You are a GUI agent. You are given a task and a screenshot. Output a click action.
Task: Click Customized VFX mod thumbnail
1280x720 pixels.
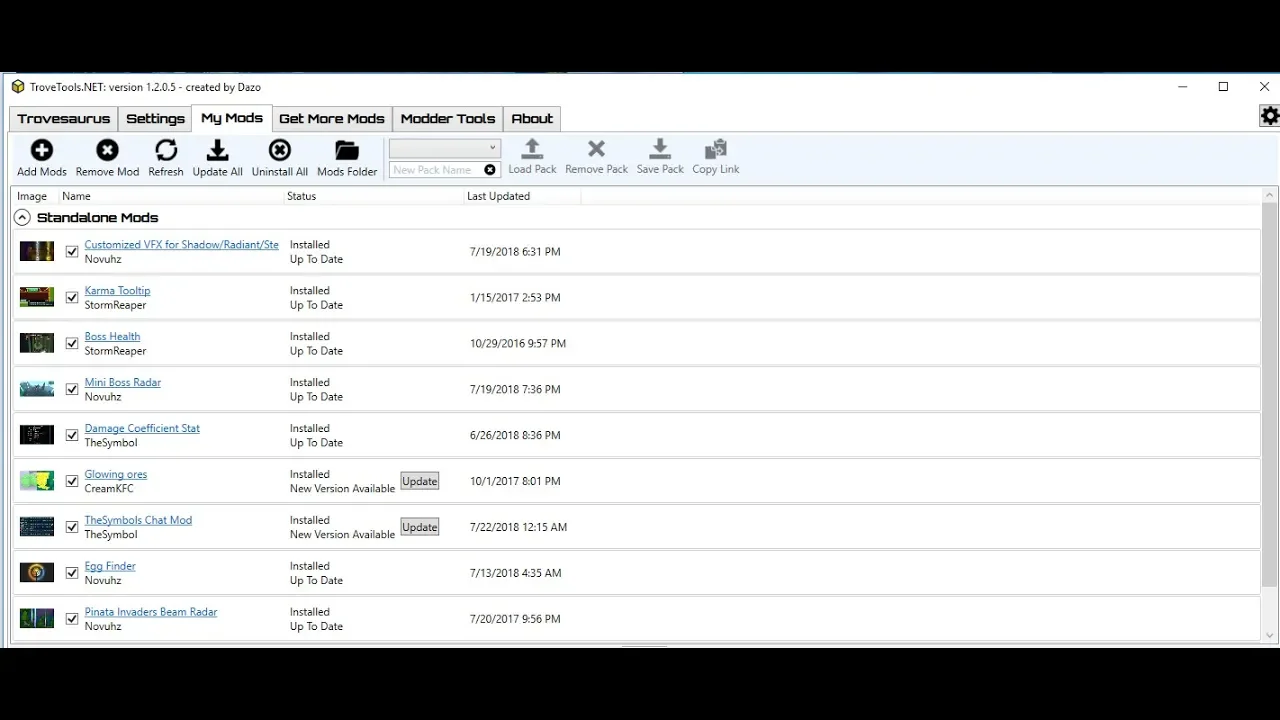click(37, 251)
